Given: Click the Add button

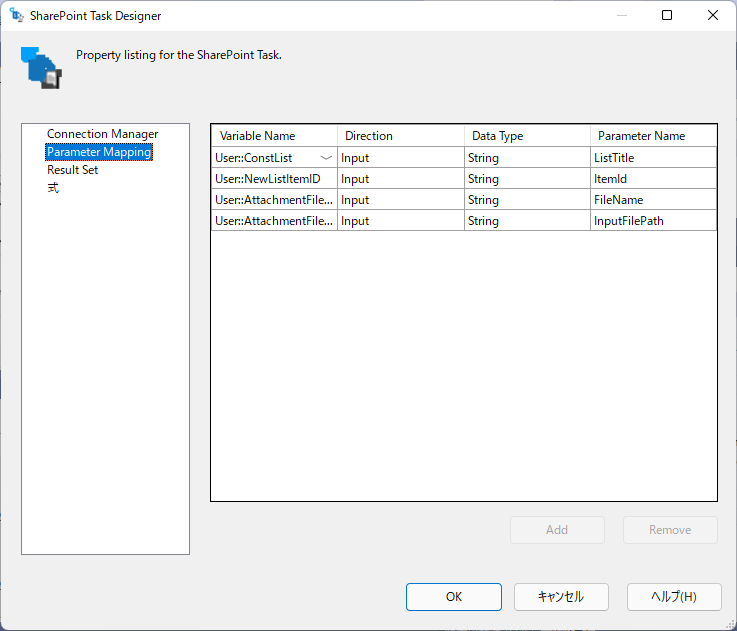Looking at the screenshot, I should coord(557,530).
